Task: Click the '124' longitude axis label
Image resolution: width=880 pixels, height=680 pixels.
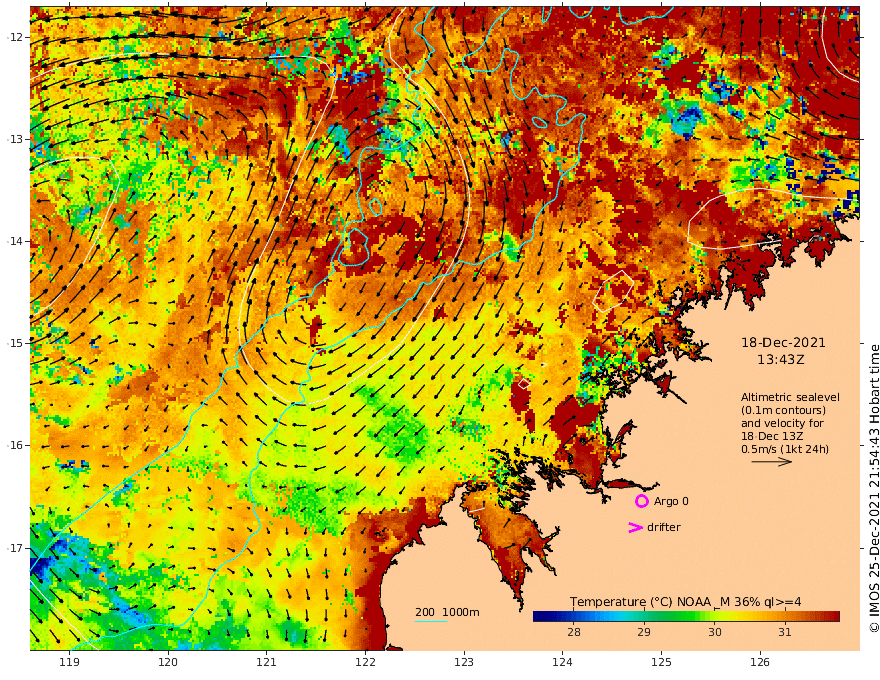Action: pos(562,662)
